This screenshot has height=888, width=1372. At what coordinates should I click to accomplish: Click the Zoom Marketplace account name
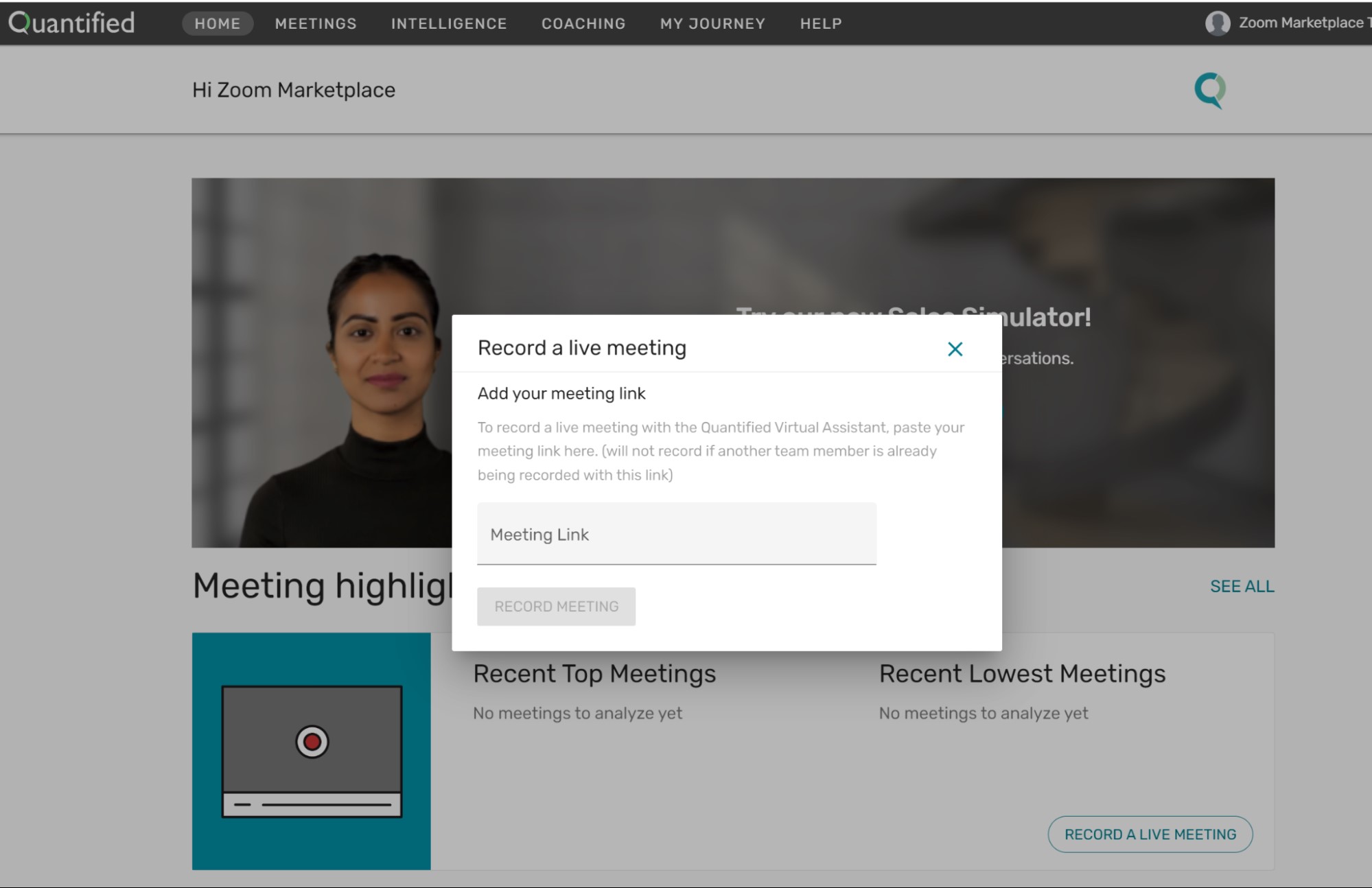point(1304,23)
